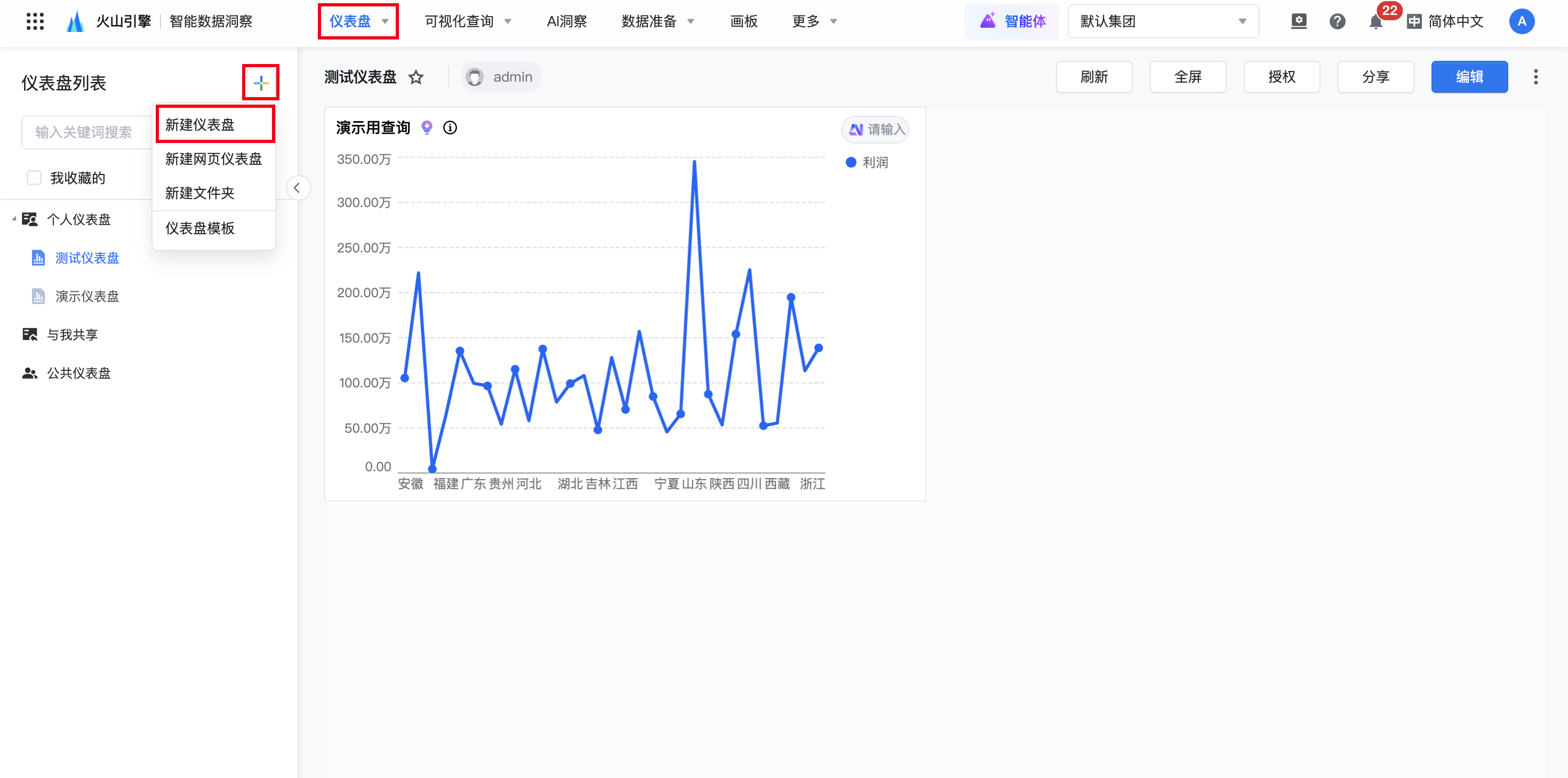The image size is (1568, 778).
Task: Click the blue 编辑 button
Action: point(1469,77)
